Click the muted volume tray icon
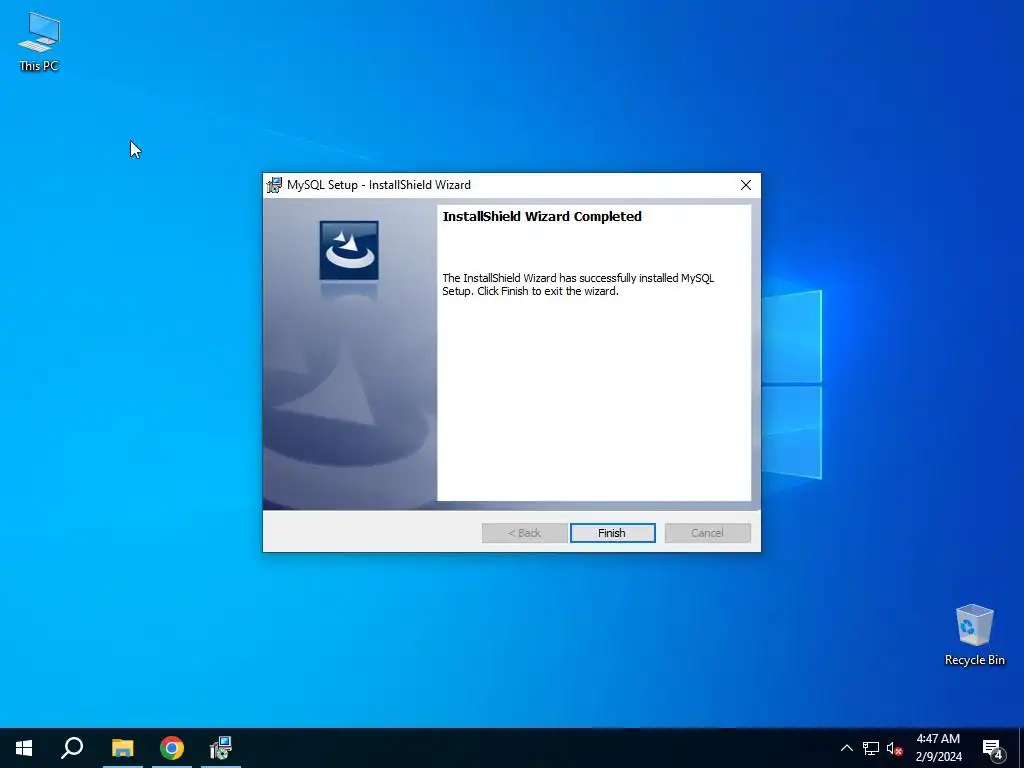Image resolution: width=1024 pixels, height=768 pixels. point(894,748)
